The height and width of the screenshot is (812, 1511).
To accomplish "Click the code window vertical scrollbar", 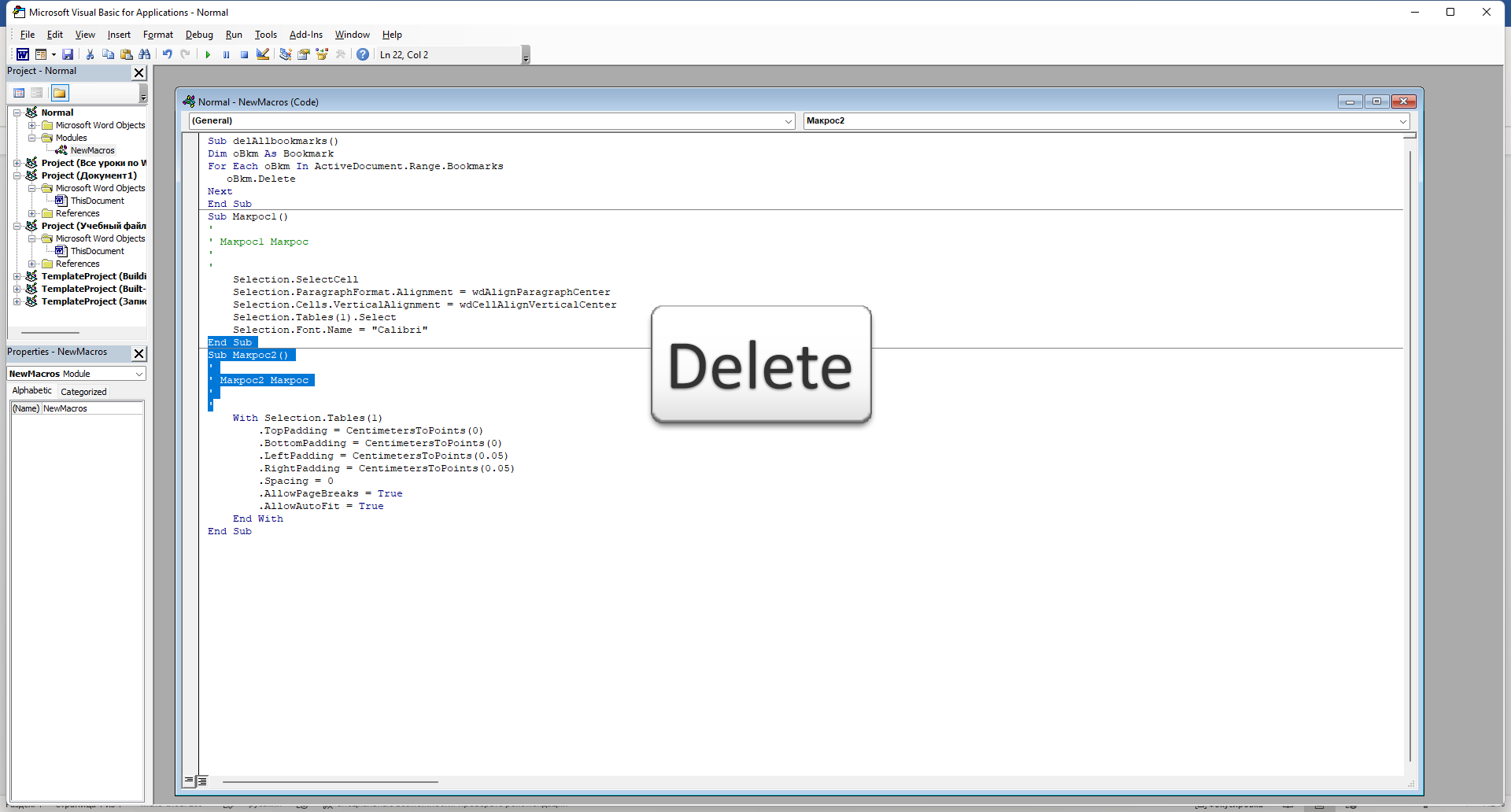I will 1409,456.
